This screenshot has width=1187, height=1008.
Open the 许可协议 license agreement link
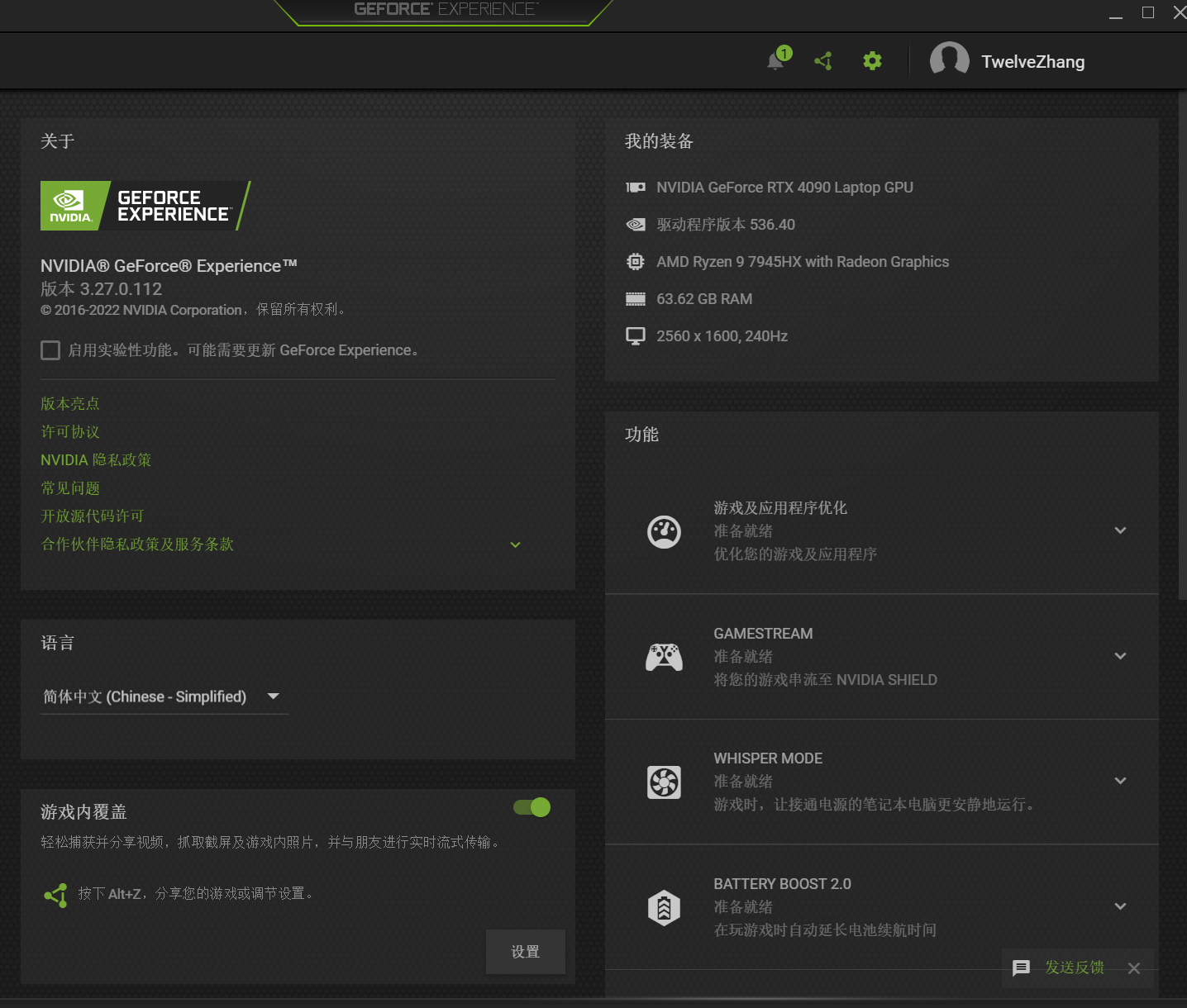70,431
